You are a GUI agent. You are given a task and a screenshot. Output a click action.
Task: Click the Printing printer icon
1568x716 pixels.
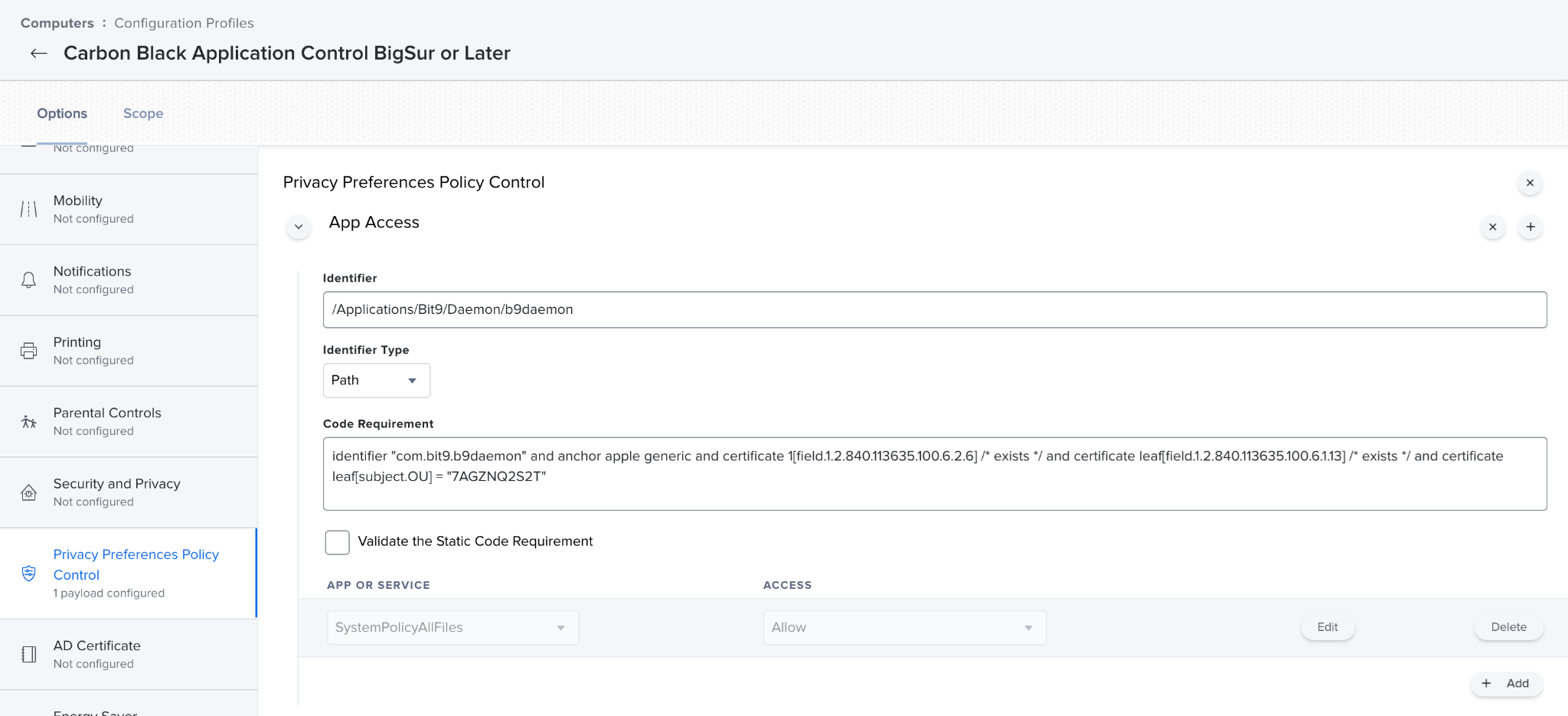(28, 351)
